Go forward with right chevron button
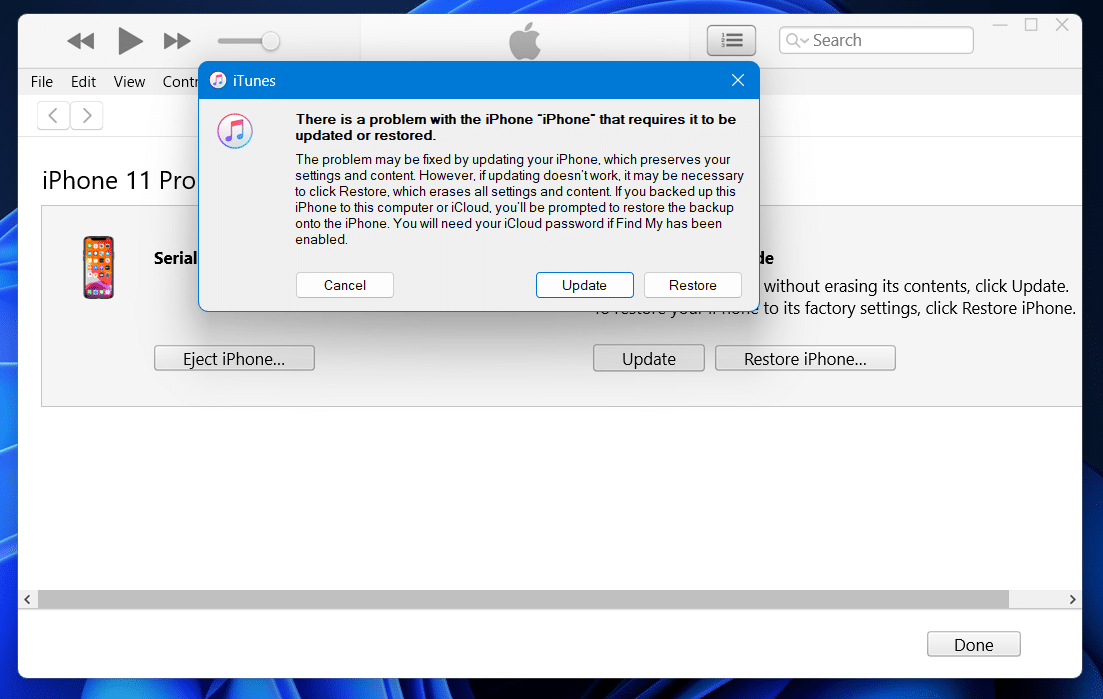Screen dimensions: 1103x699 [87, 115]
